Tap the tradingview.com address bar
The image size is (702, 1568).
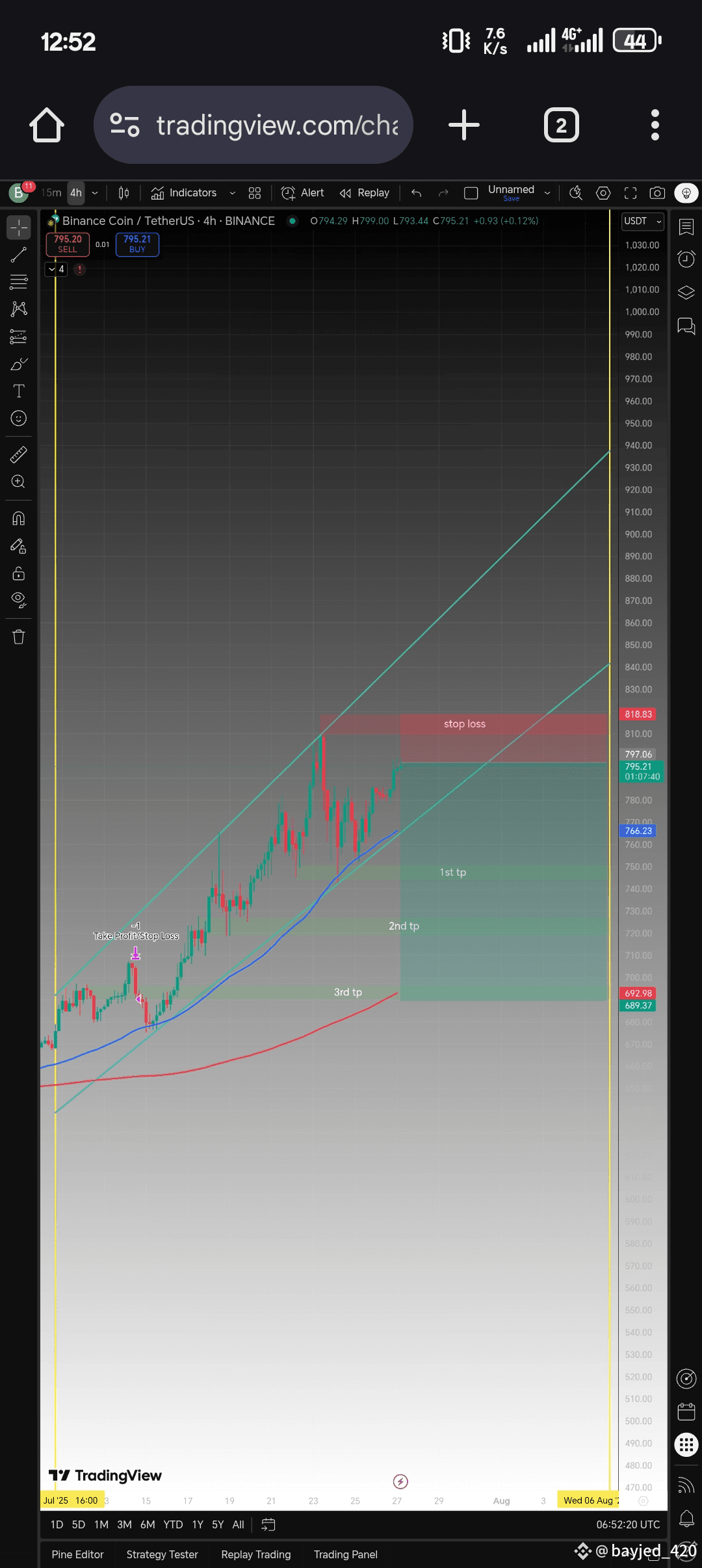pyautogui.click(x=253, y=125)
